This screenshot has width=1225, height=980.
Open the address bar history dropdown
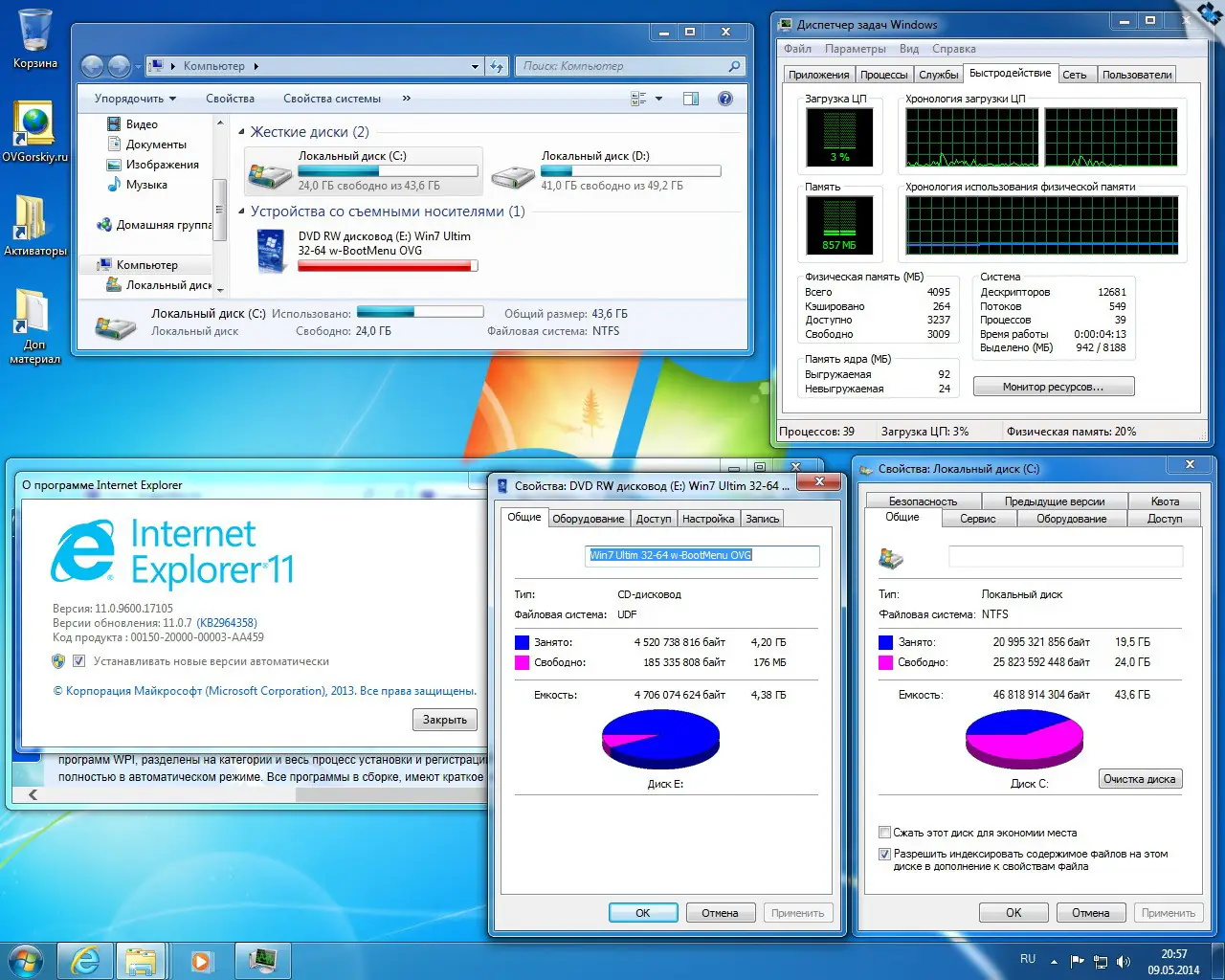coord(475,66)
